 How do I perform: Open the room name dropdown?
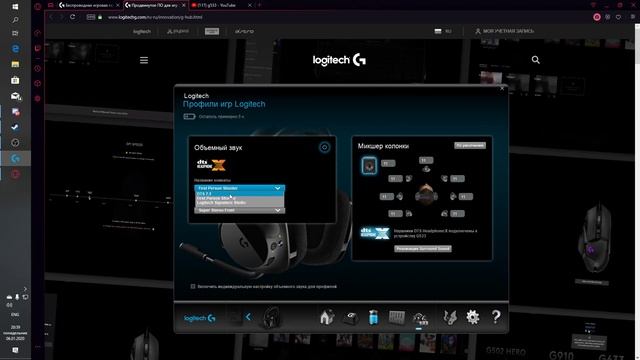239,188
